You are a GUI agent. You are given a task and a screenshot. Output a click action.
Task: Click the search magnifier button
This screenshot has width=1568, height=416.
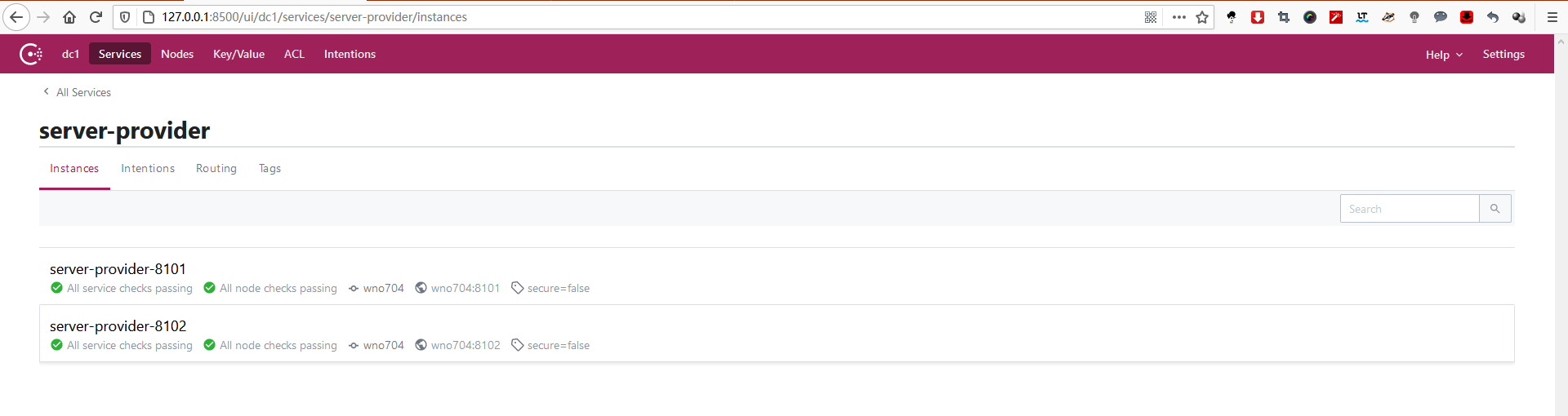[x=1494, y=209]
